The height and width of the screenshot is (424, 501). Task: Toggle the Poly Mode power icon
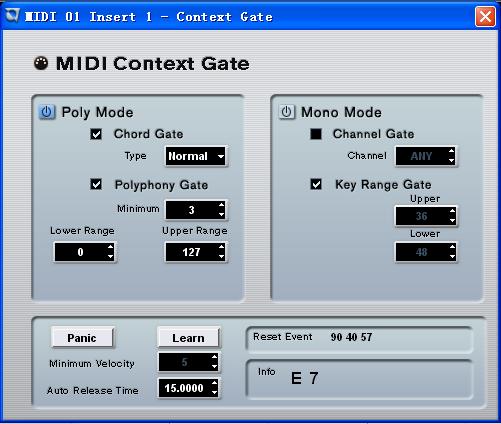pos(47,112)
